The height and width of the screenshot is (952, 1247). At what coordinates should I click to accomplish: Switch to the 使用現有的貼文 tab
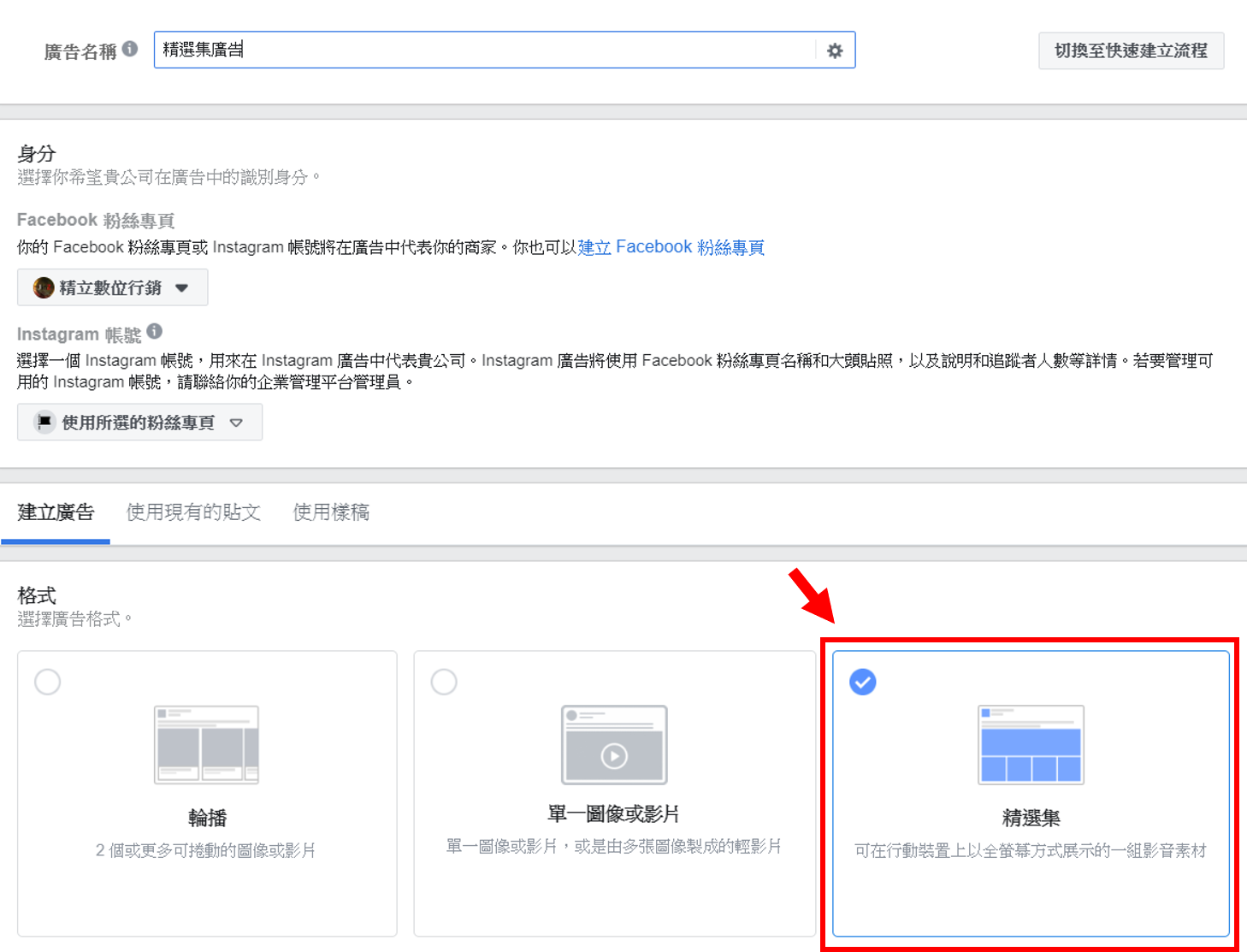pyautogui.click(x=192, y=511)
